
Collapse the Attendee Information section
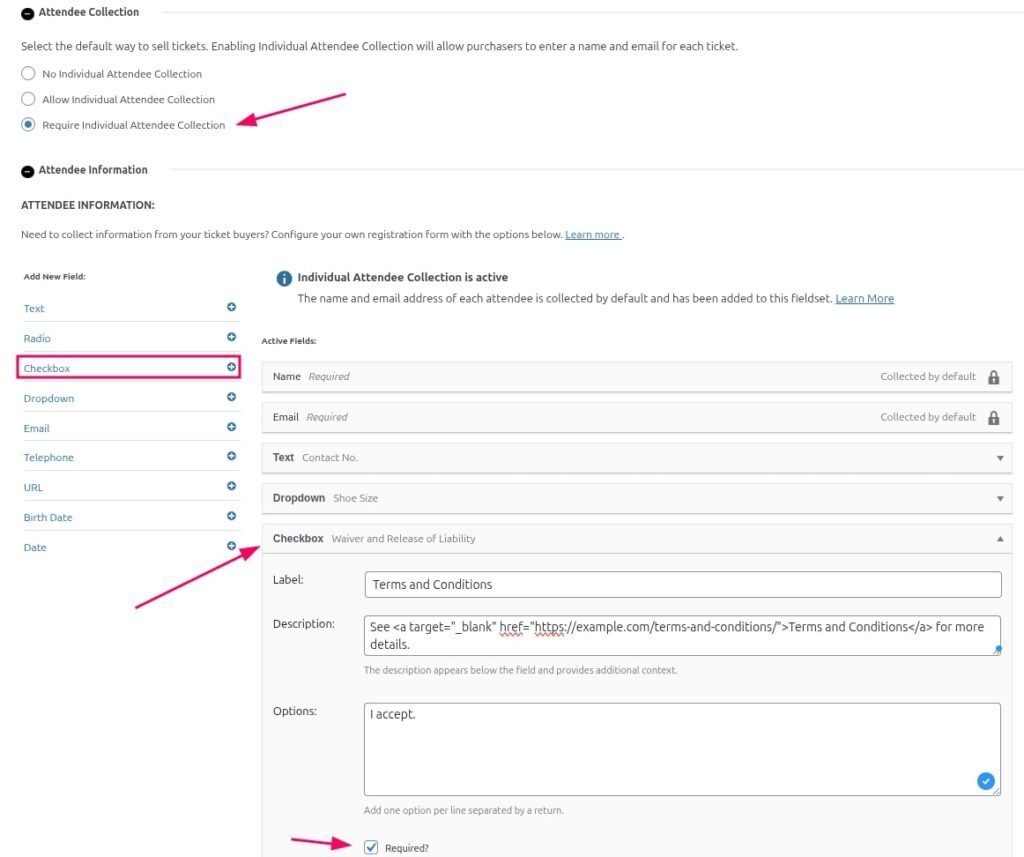[28, 171]
